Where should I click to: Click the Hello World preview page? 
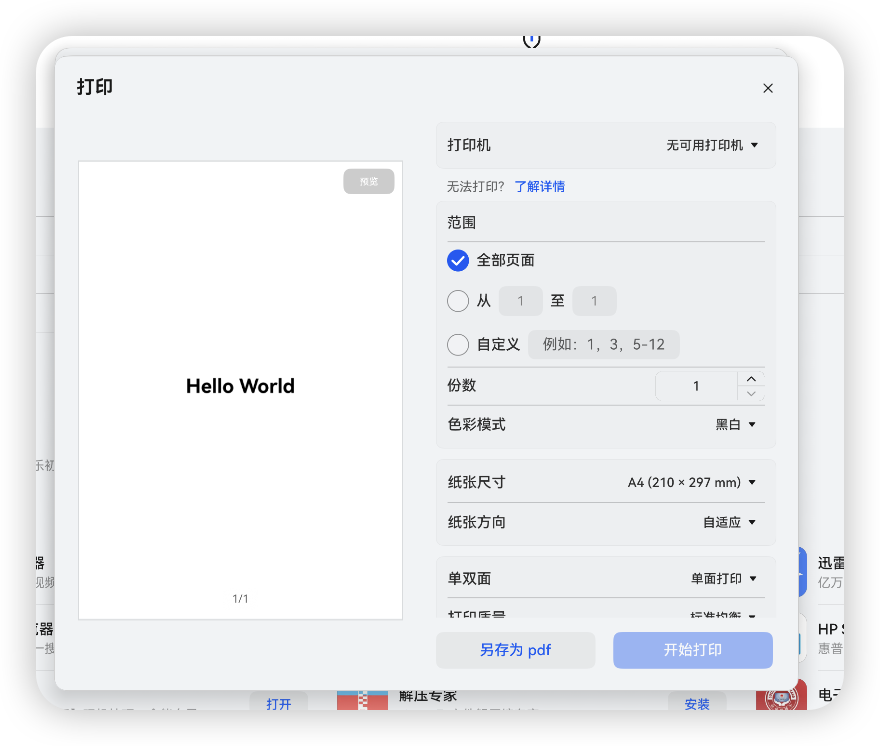click(240, 390)
